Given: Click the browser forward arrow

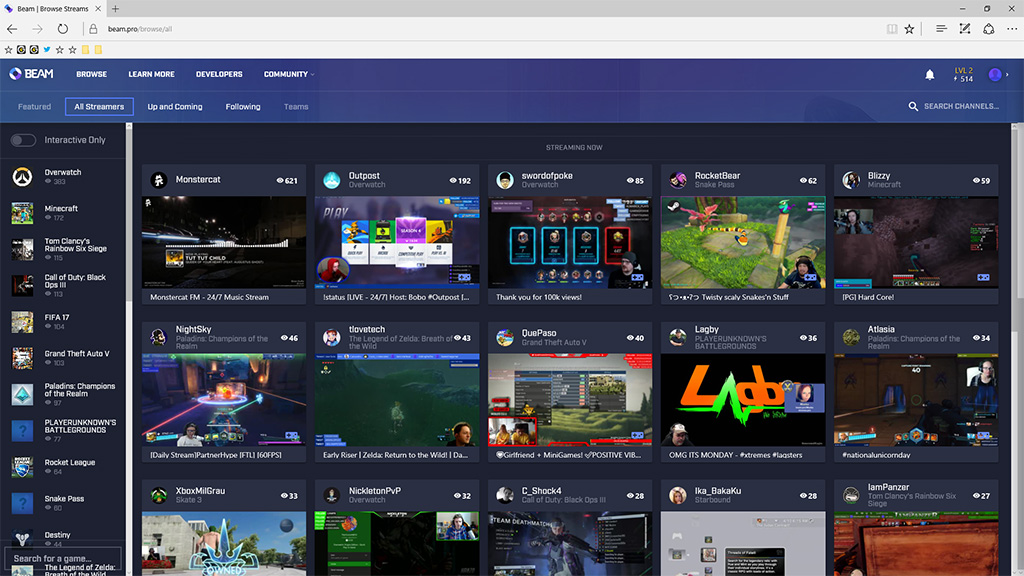Looking at the screenshot, I should click(x=37, y=29).
